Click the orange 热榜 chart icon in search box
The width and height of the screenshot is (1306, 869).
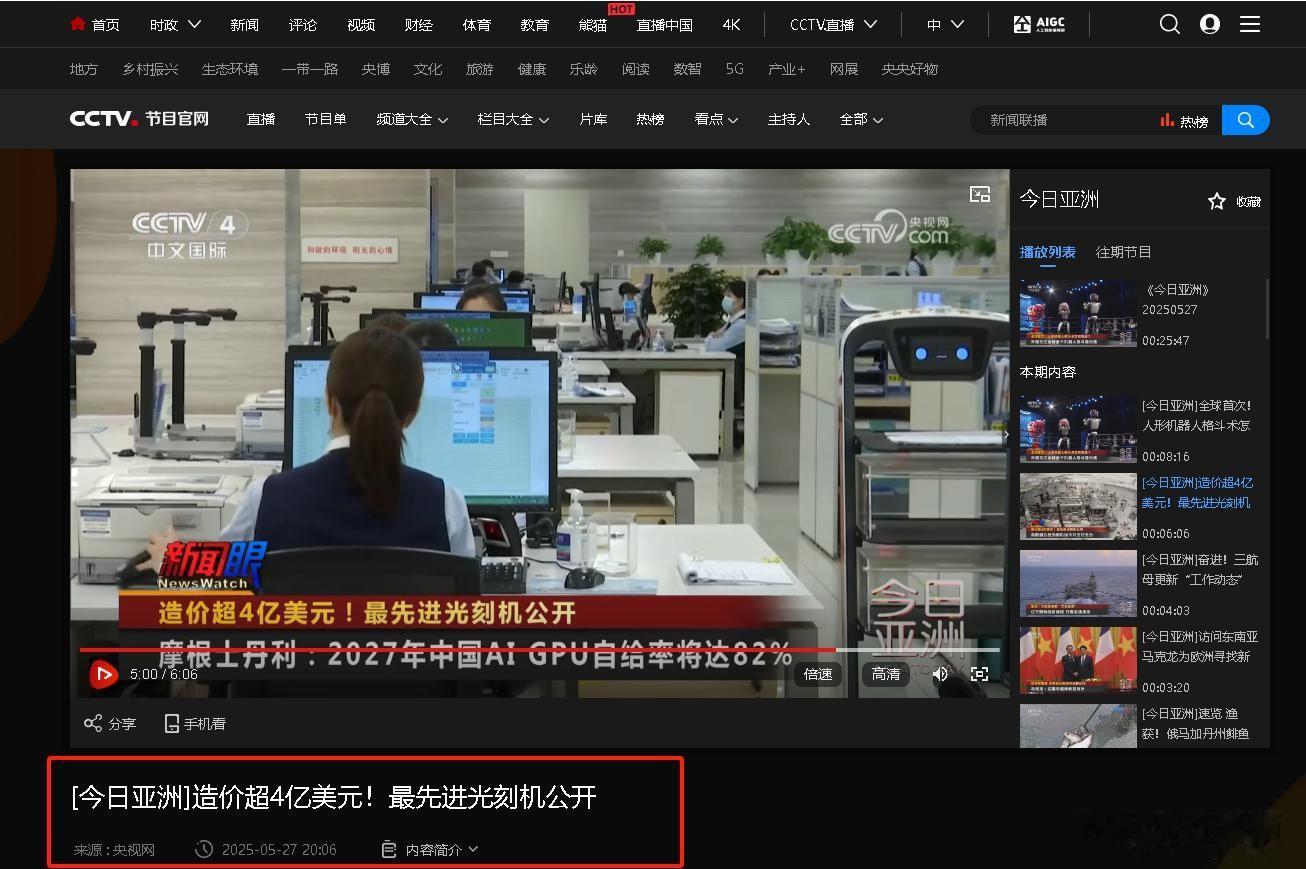click(x=1166, y=120)
